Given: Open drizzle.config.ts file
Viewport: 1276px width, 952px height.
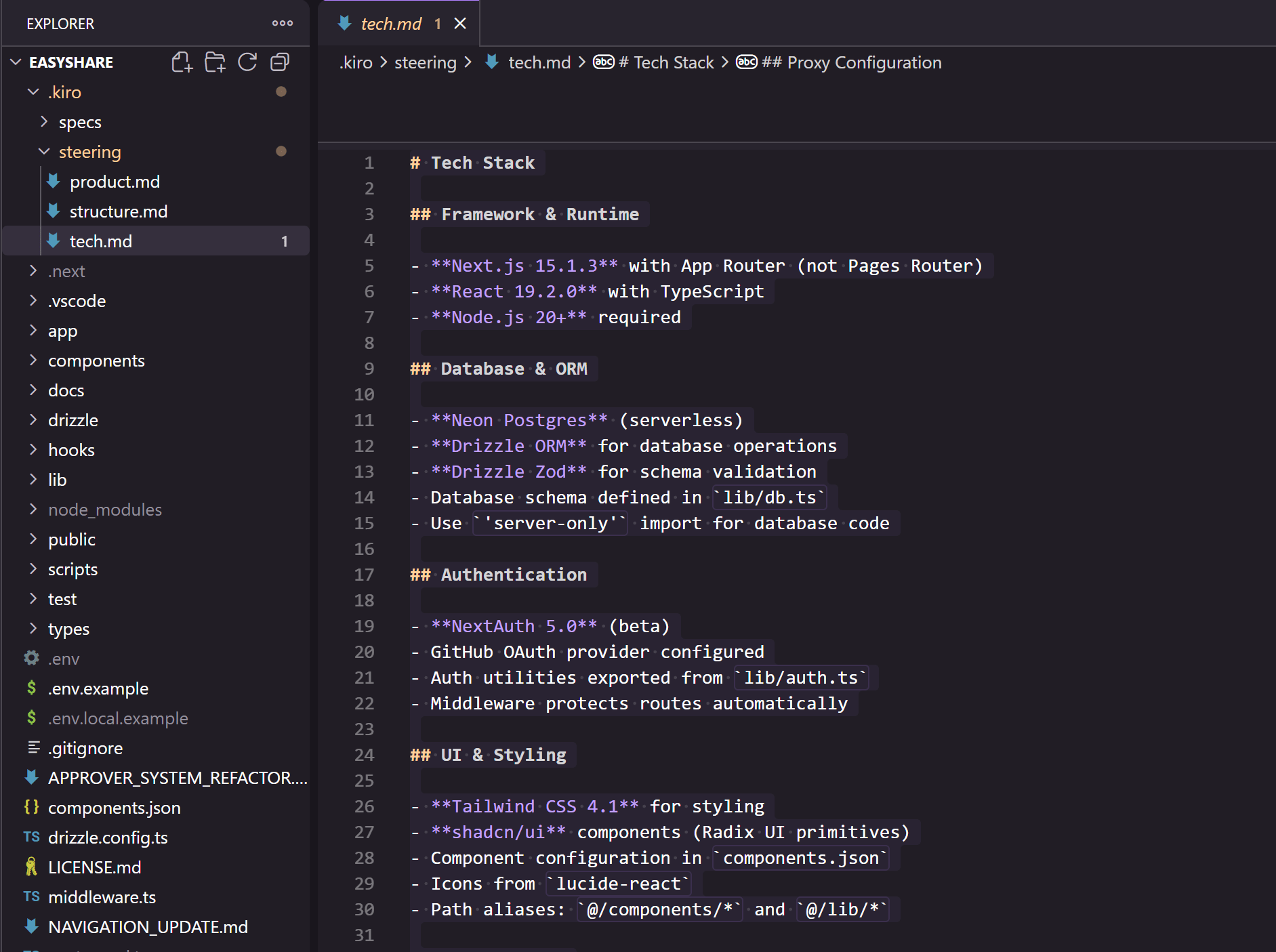Looking at the screenshot, I should coord(155,837).
